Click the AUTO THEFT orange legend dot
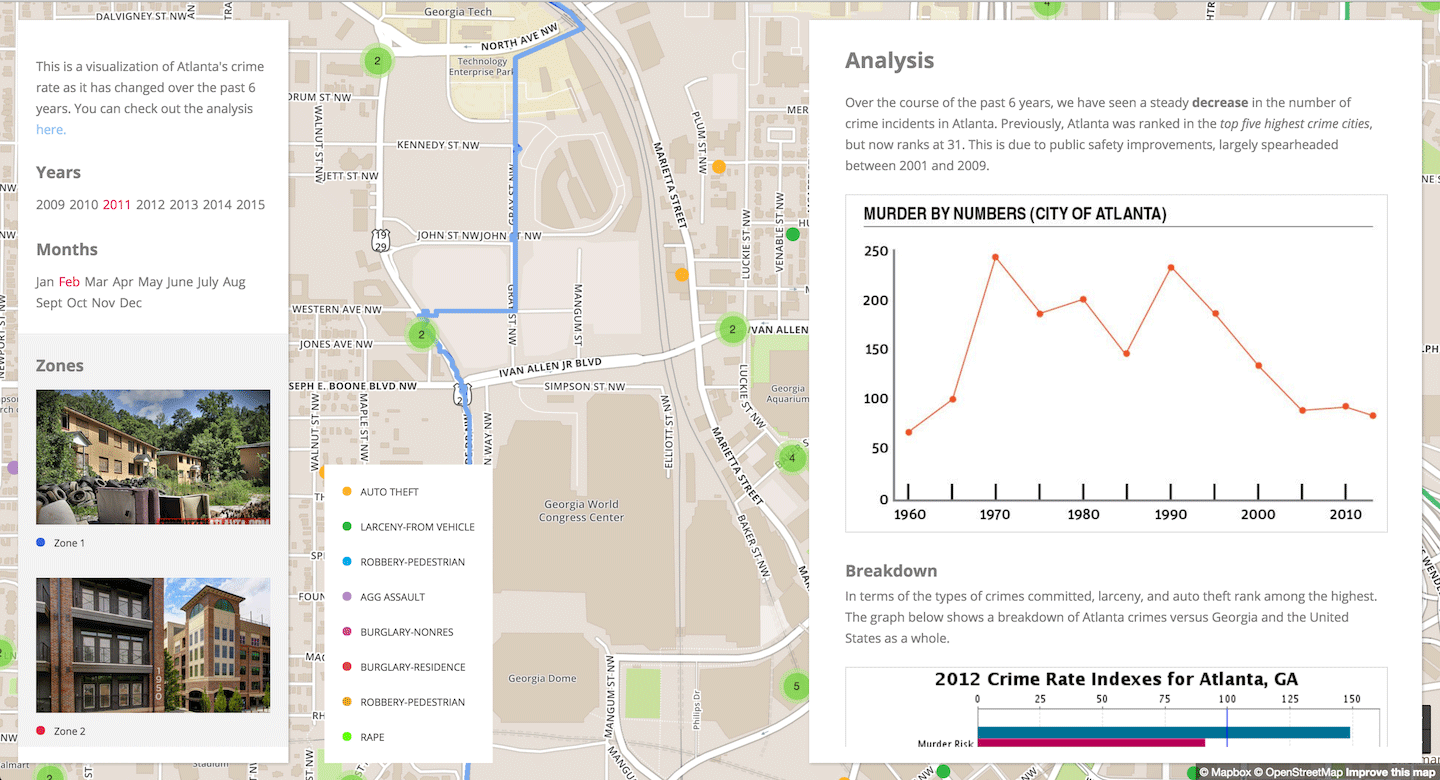 coord(347,492)
